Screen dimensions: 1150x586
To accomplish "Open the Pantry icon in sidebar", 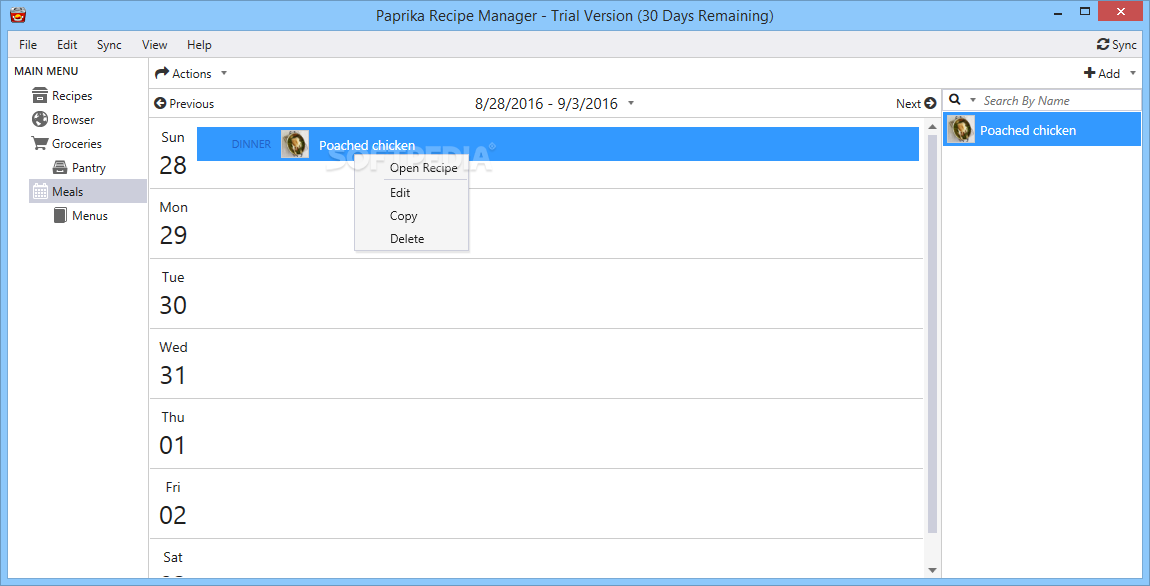I will [60, 168].
